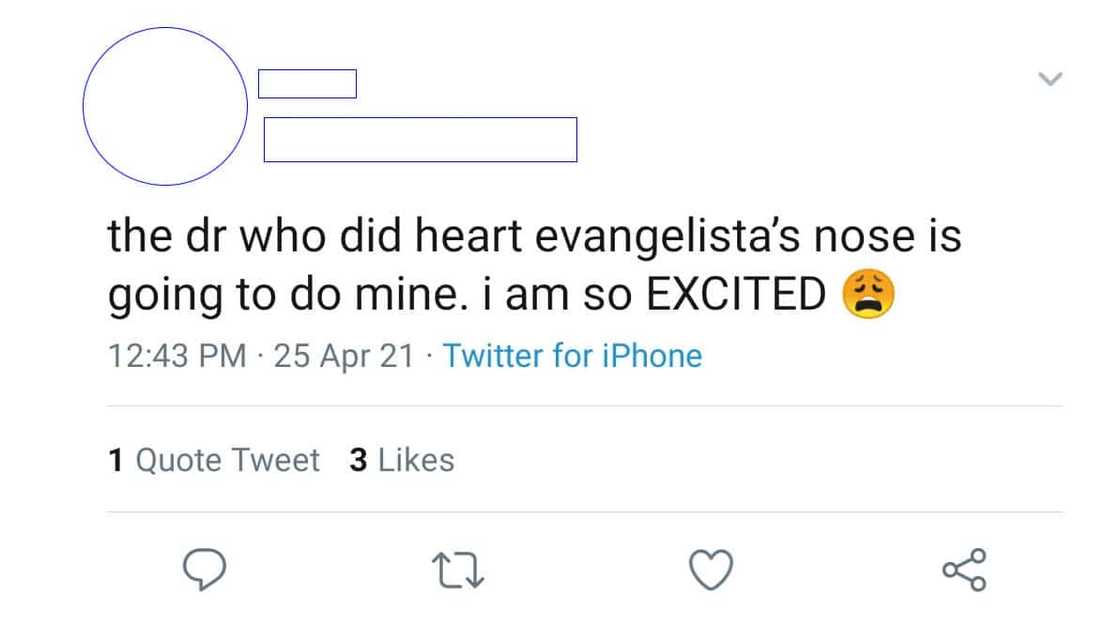View the 1 Quote Tweet list
The height and width of the screenshot is (624, 1120).
(x=213, y=460)
